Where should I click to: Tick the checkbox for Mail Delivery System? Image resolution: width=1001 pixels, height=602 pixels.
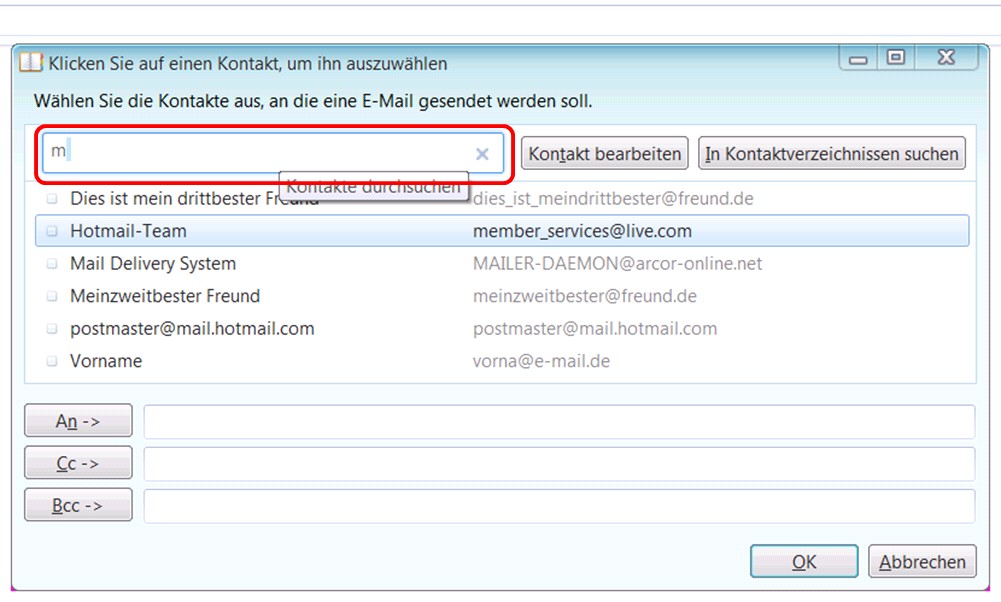52,264
